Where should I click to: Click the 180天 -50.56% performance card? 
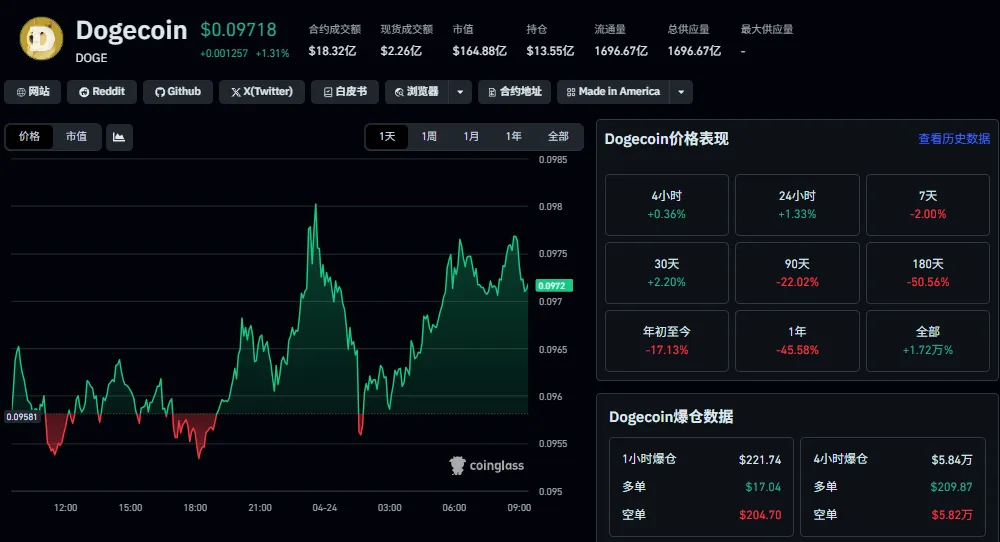click(928, 273)
